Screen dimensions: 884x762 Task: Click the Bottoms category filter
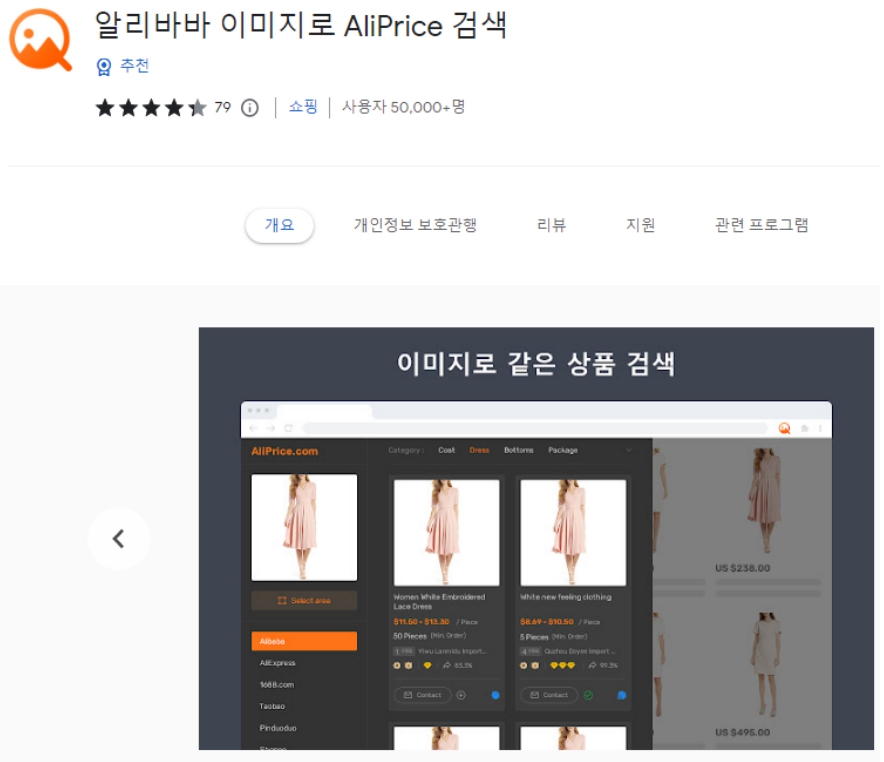[519, 450]
